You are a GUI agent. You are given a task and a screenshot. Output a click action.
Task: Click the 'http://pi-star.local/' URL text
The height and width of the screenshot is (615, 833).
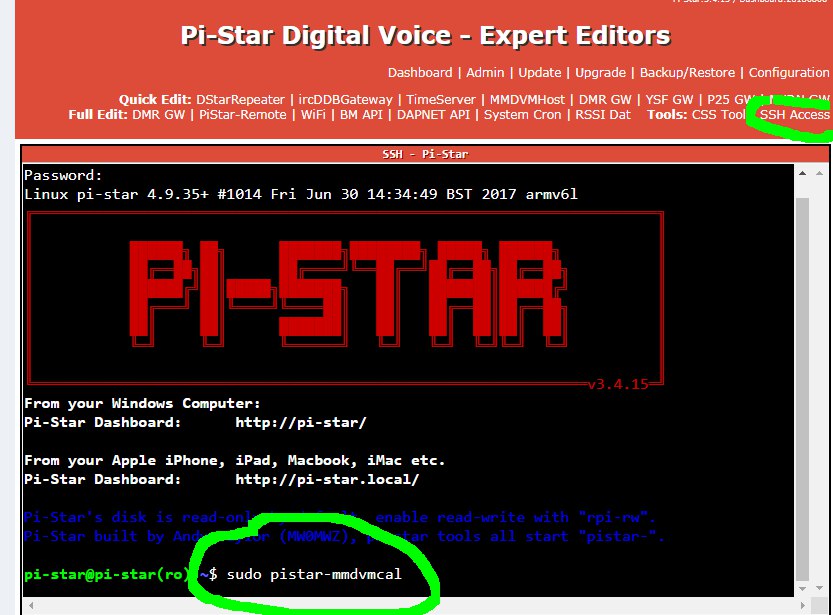coord(327,479)
